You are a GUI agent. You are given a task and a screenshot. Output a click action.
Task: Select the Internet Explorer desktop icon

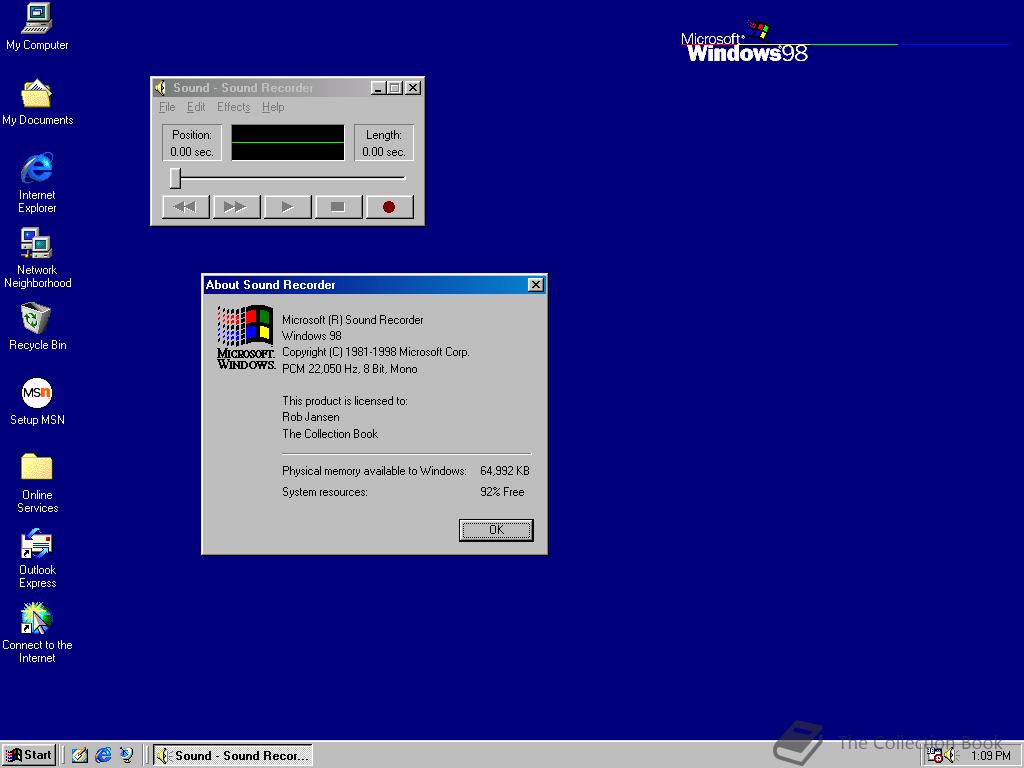(x=37, y=184)
